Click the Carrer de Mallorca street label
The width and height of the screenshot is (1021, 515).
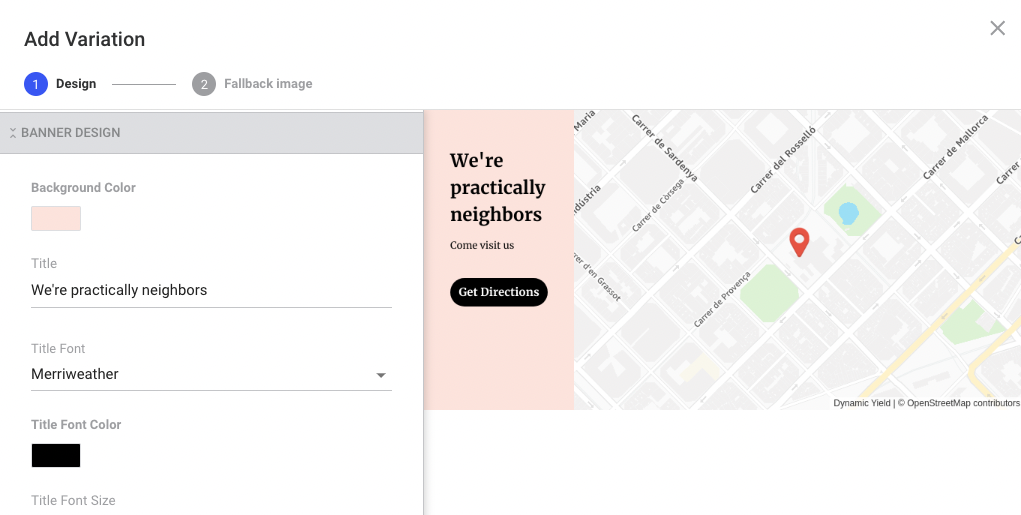956,147
